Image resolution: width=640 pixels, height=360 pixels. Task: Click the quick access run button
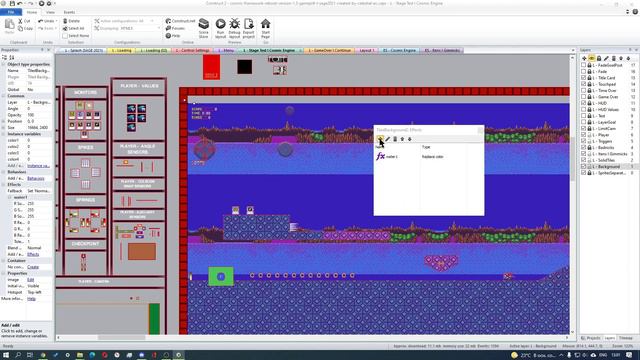click(x=41, y=3)
